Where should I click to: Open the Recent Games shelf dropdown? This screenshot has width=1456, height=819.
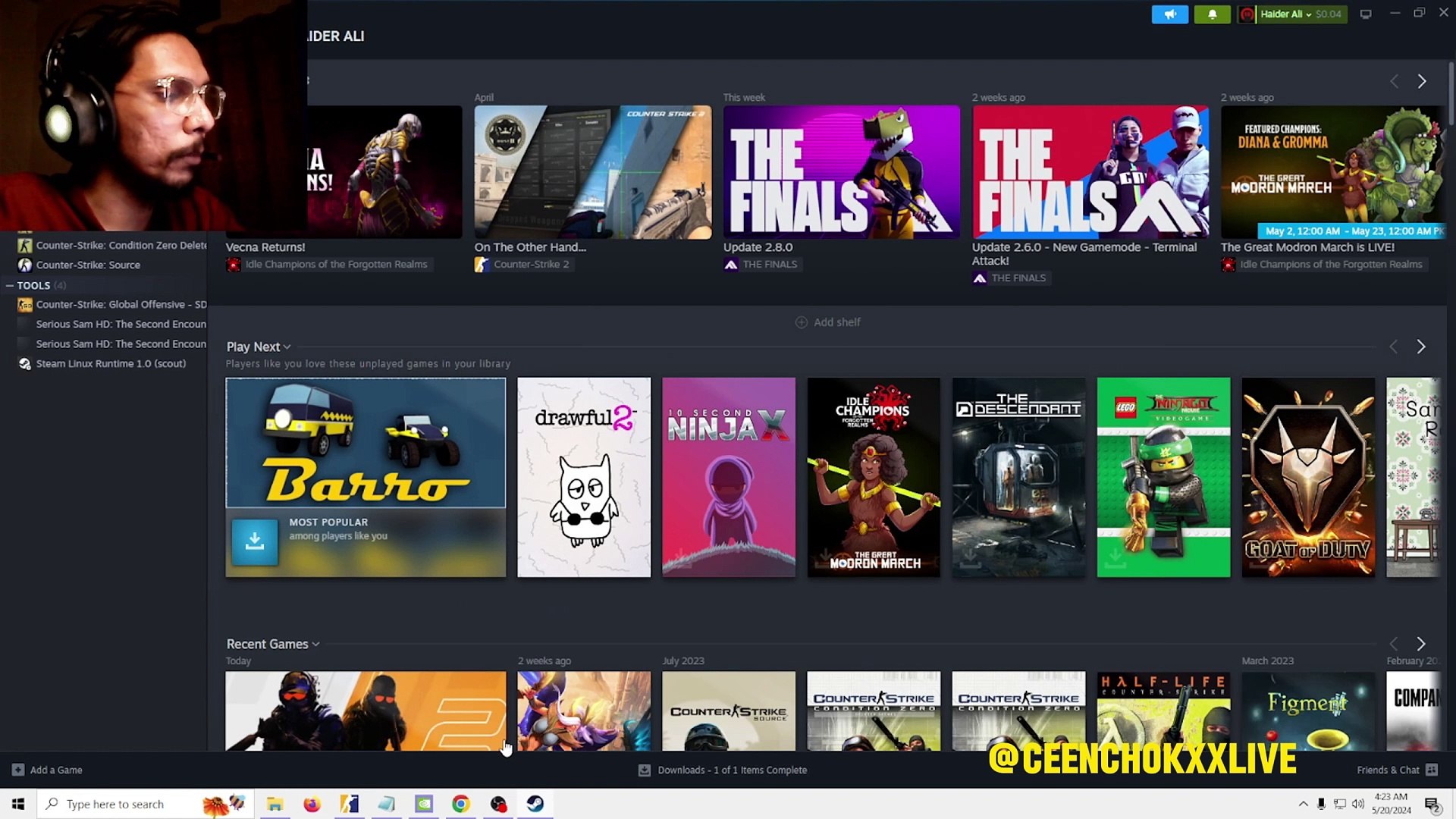pyautogui.click(x=315, y=645)
